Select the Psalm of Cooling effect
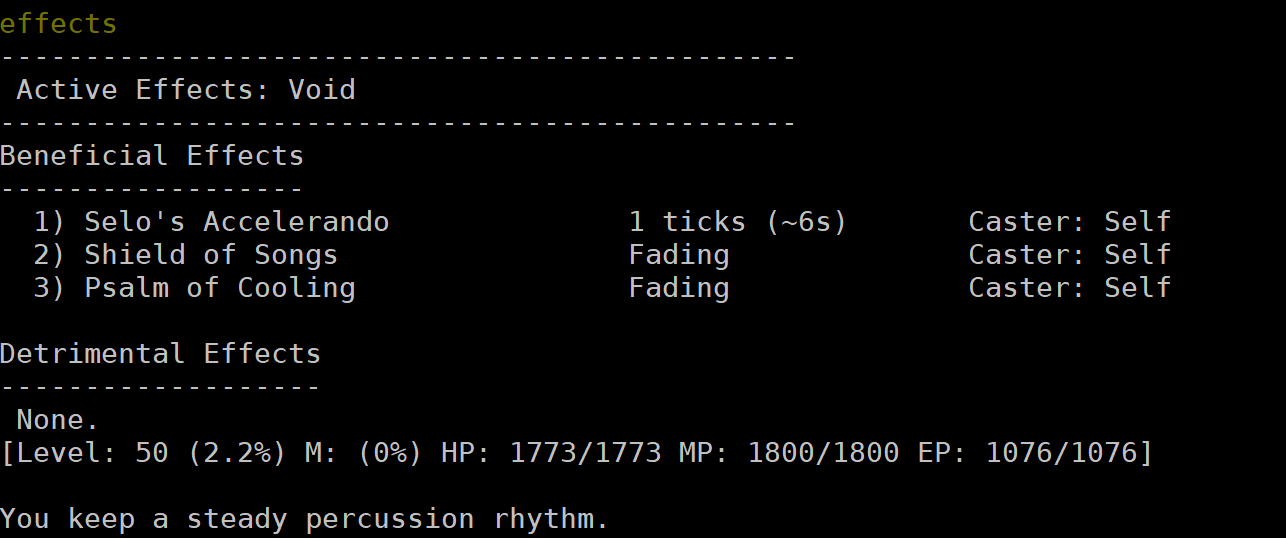 tap(220, 288)
